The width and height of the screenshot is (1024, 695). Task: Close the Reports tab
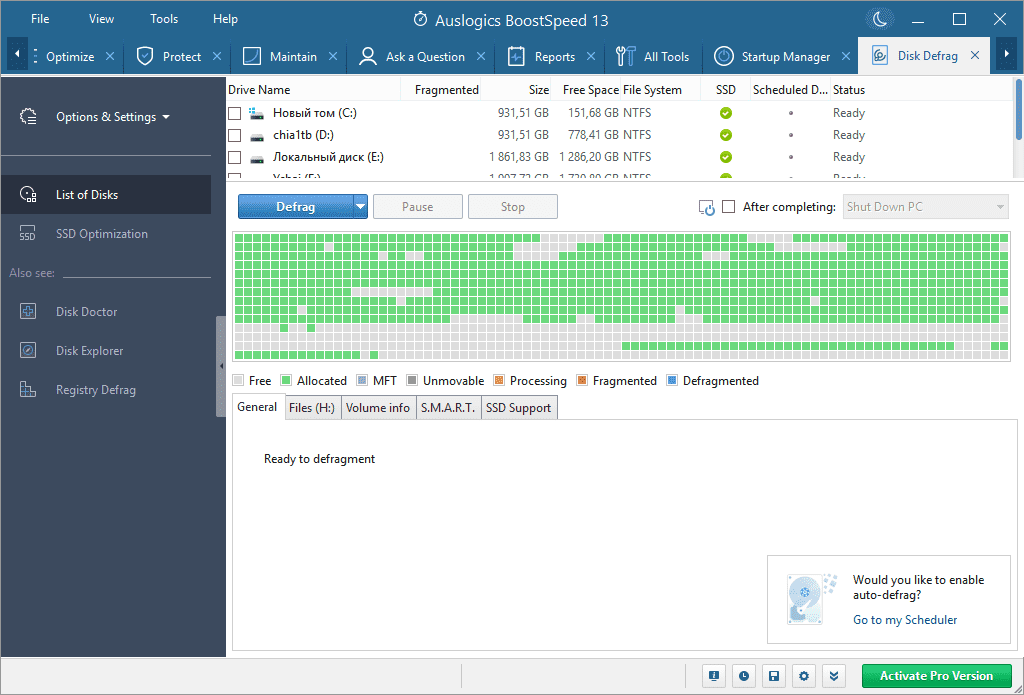click(x=591, y=56)
